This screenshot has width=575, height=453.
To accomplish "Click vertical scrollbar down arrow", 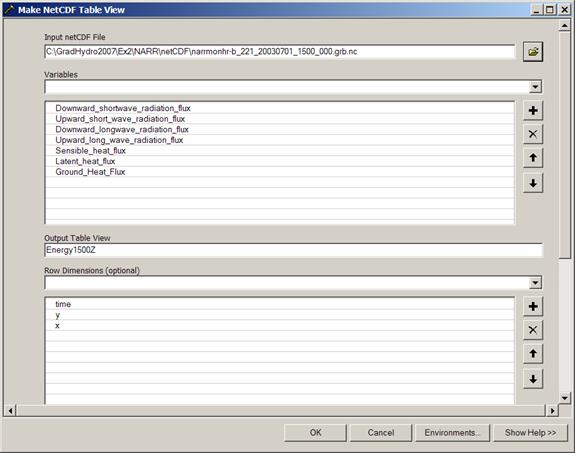I will (564, 398).
